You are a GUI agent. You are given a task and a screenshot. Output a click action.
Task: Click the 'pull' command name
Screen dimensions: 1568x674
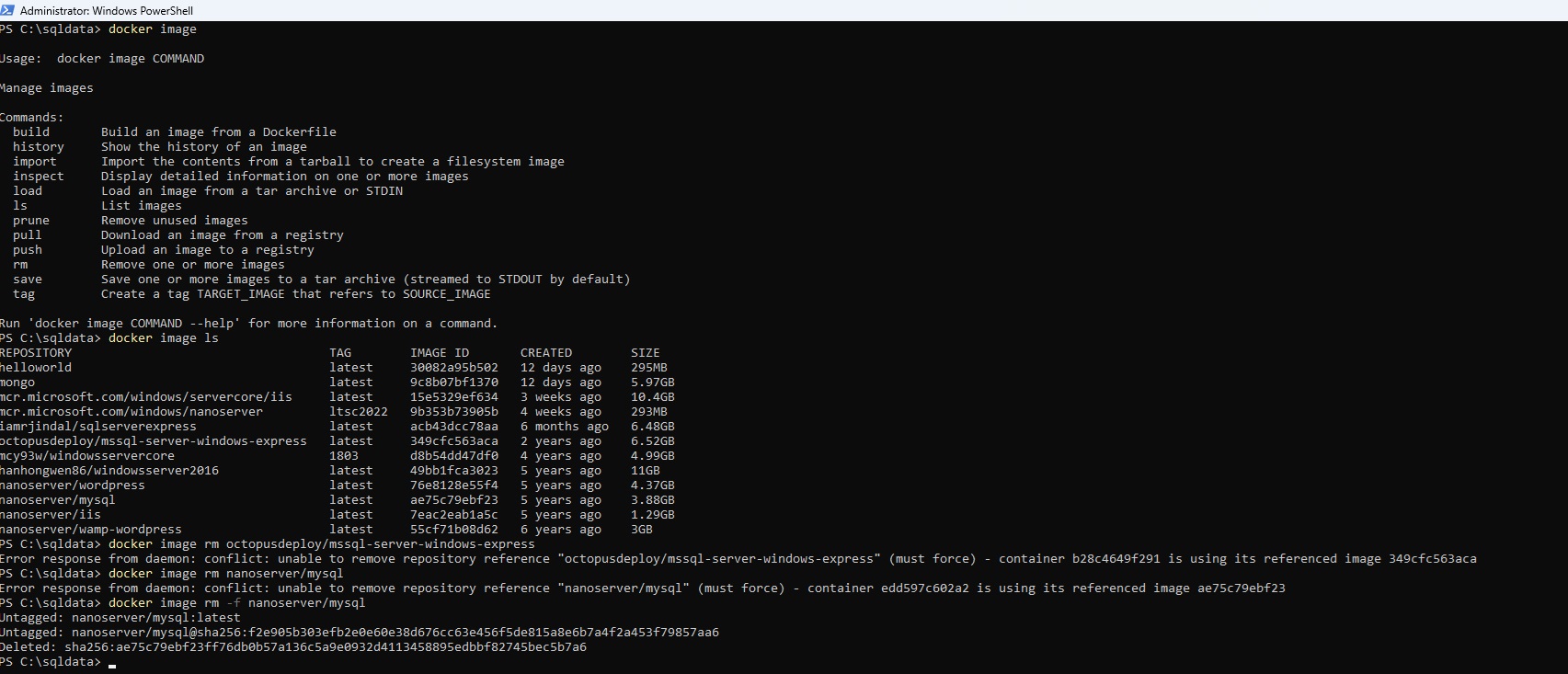[x=28, y=235]
